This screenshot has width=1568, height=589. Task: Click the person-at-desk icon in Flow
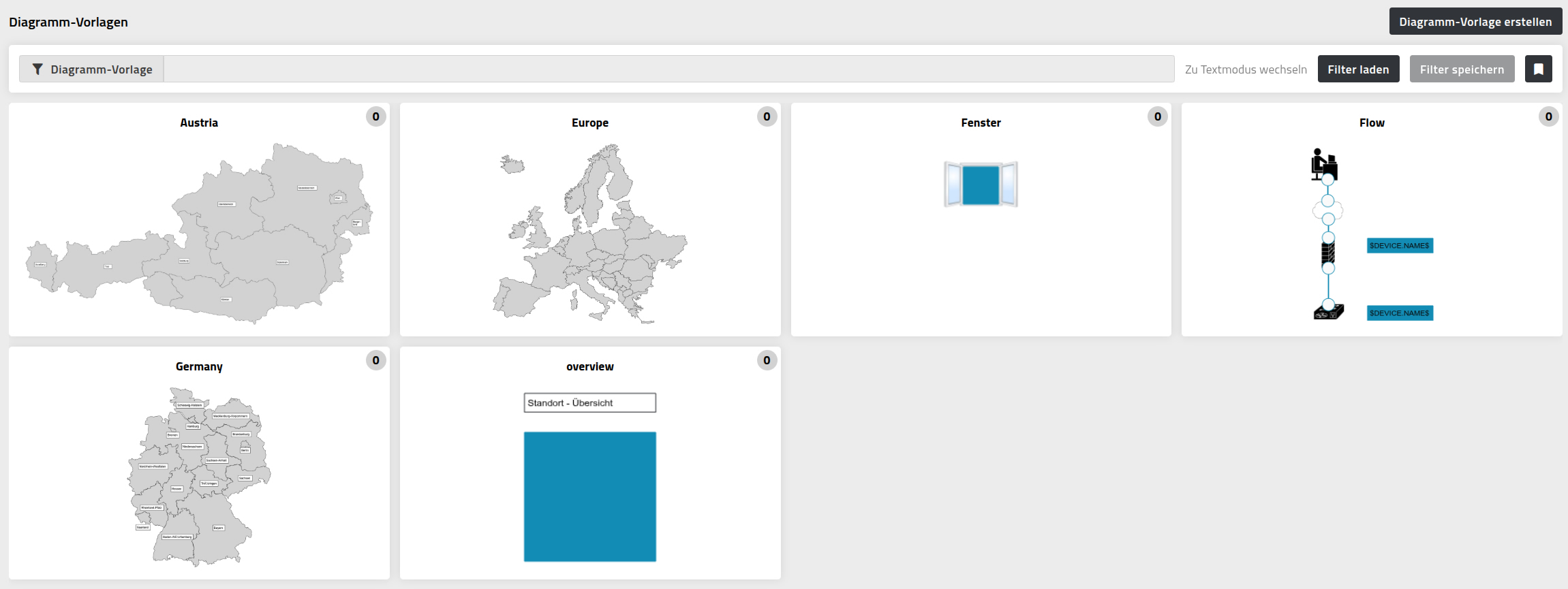coord(1323,163)
